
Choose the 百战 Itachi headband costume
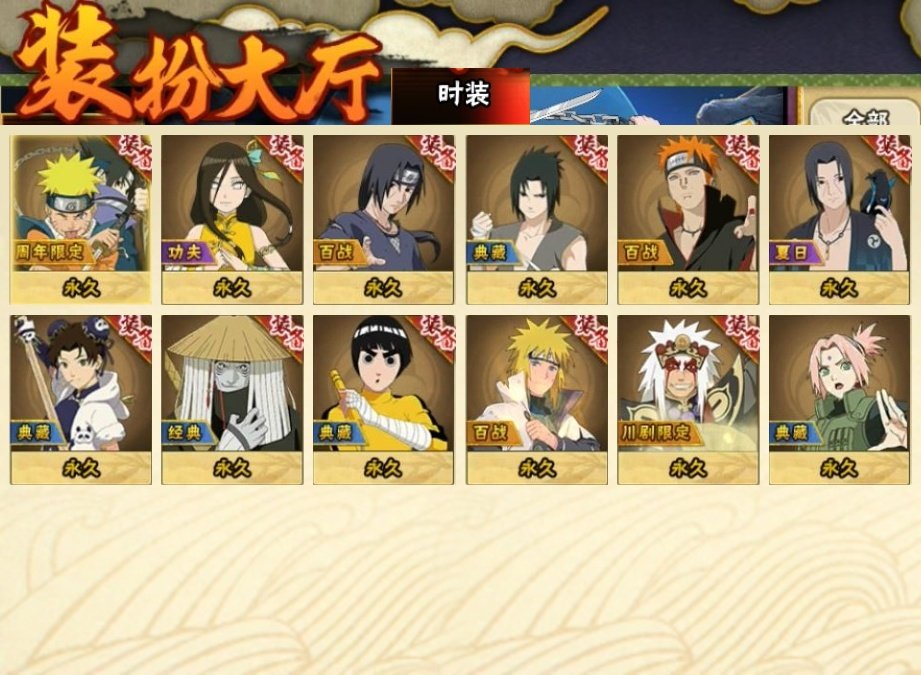coord(384,219)
